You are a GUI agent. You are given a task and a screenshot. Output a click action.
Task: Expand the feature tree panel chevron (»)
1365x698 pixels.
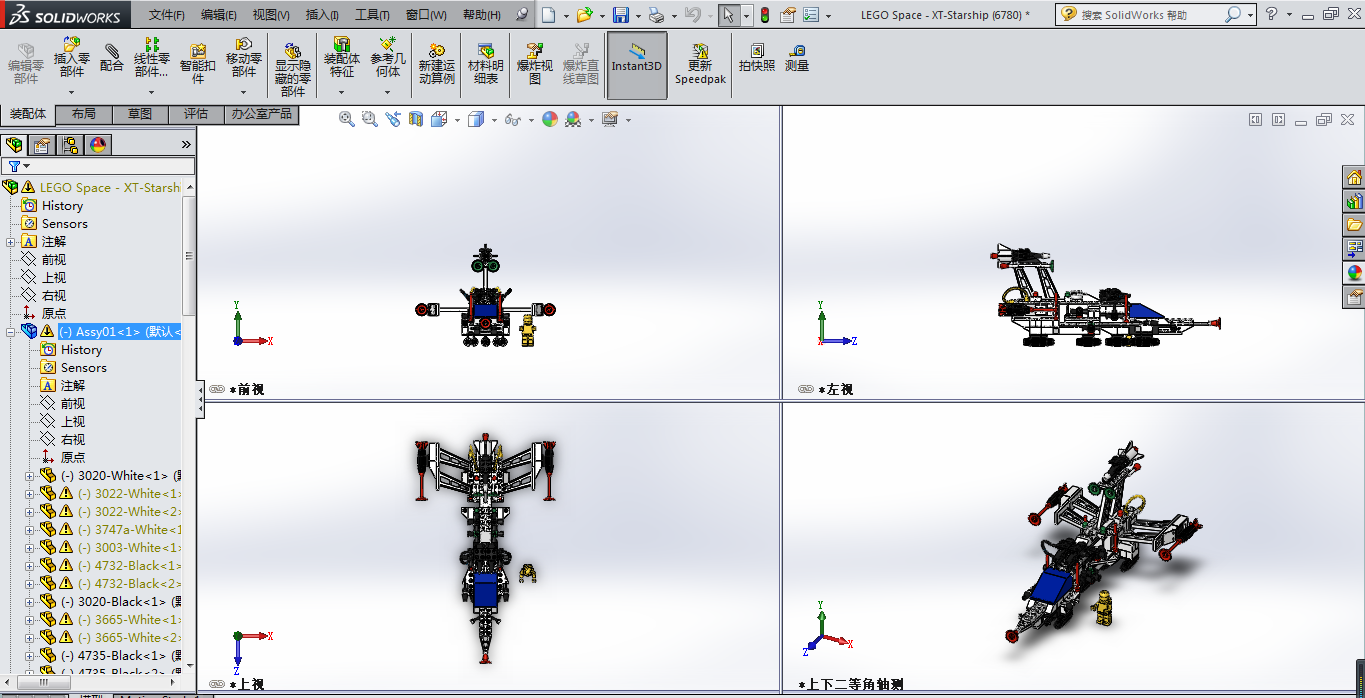(x=186, y=145)
